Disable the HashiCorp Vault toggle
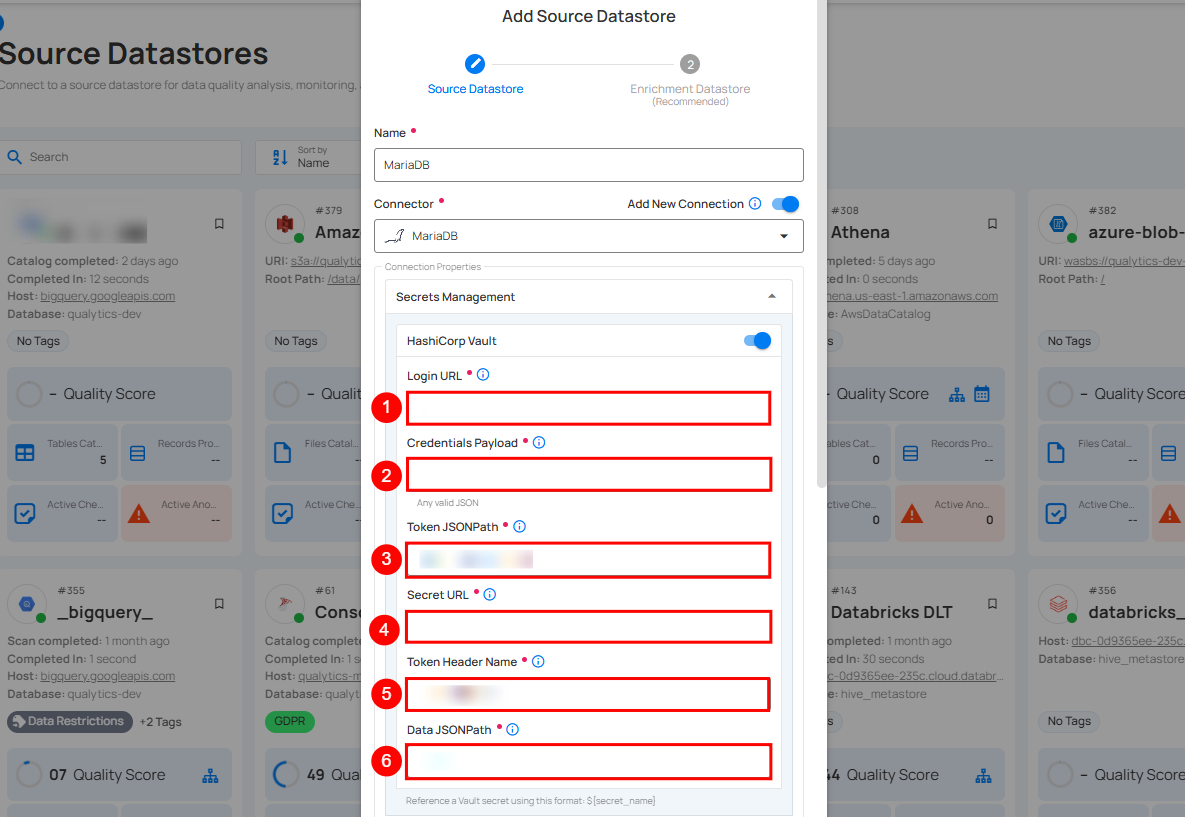This screenshot has height=817, width=1185. click(757, 341)
